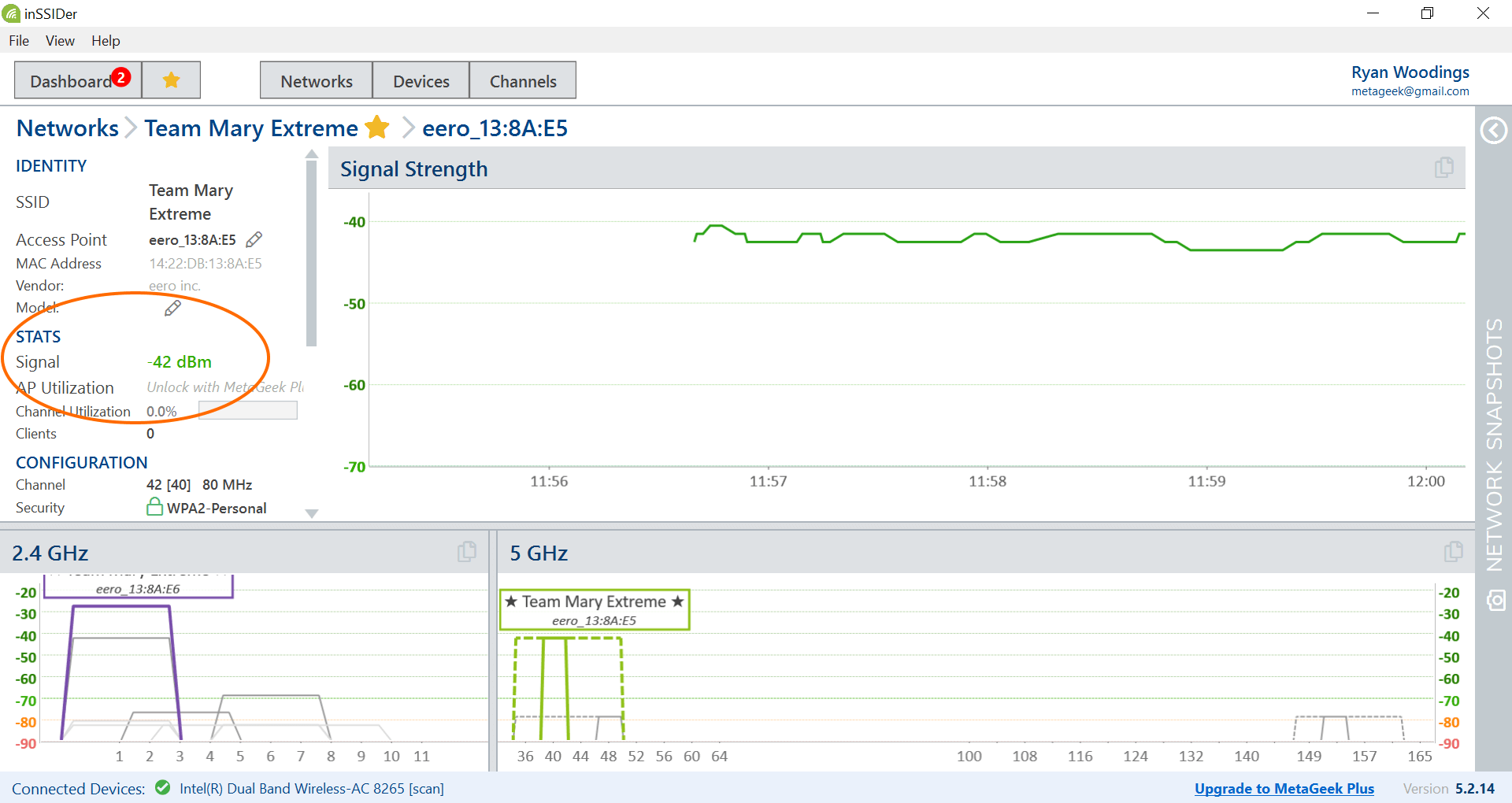Edit the Model field with pencil icon
The width and height of the screenshot is (1512, 803).
[172, 308]
